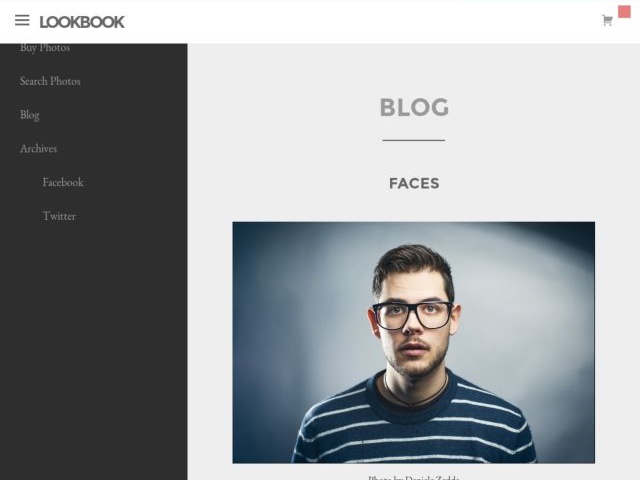Click gray background left of FACES title
Viewport: 640px width, 480px height.
[286, 183]
